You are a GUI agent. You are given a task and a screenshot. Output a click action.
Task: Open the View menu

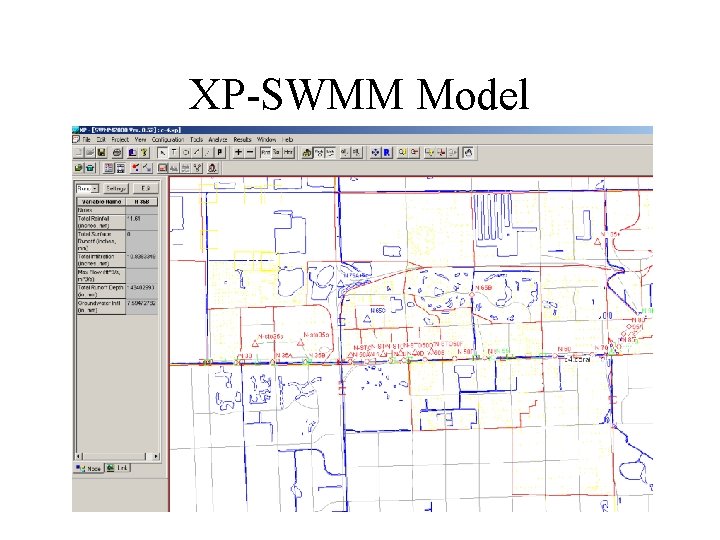141,140
